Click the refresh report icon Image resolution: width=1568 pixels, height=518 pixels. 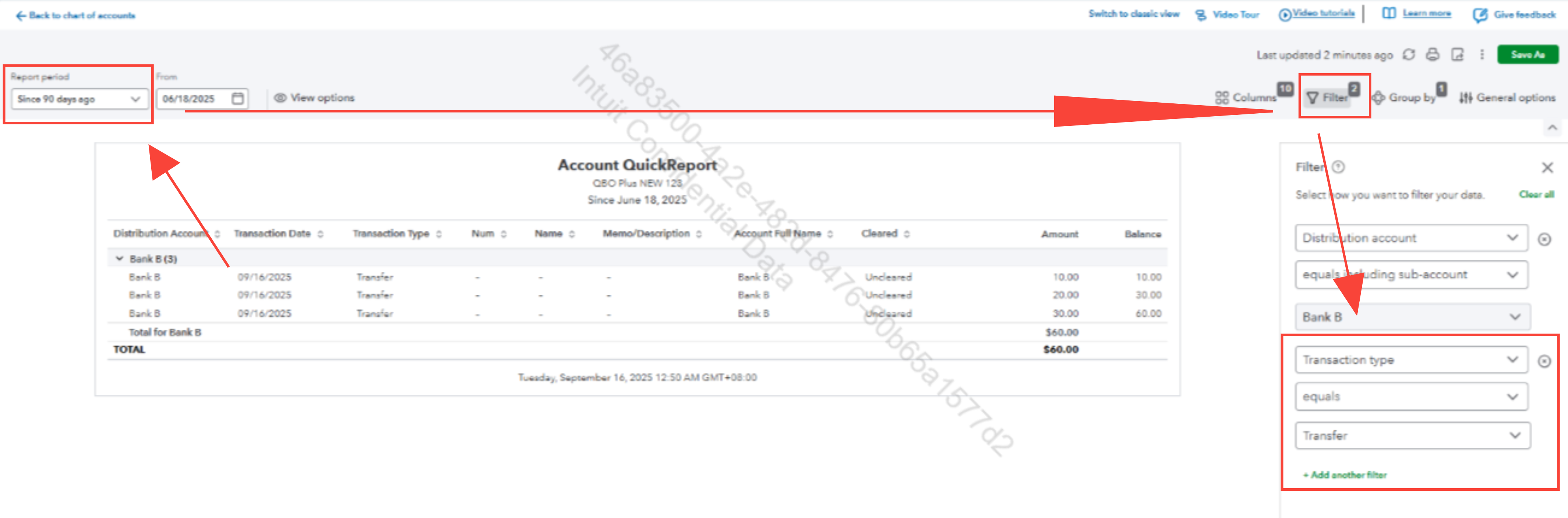1409,55
